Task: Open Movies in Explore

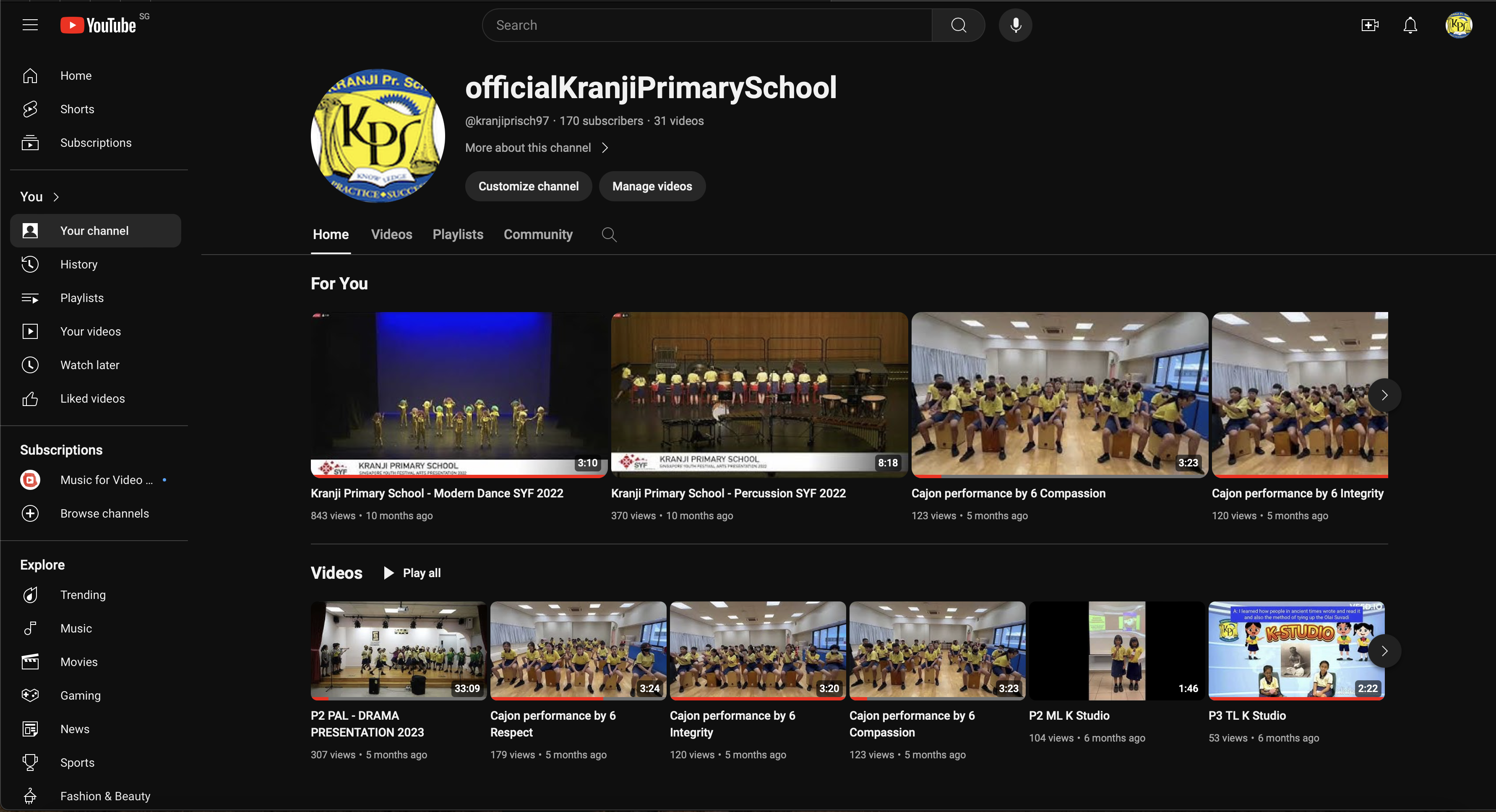Action: tap(96, 662)
